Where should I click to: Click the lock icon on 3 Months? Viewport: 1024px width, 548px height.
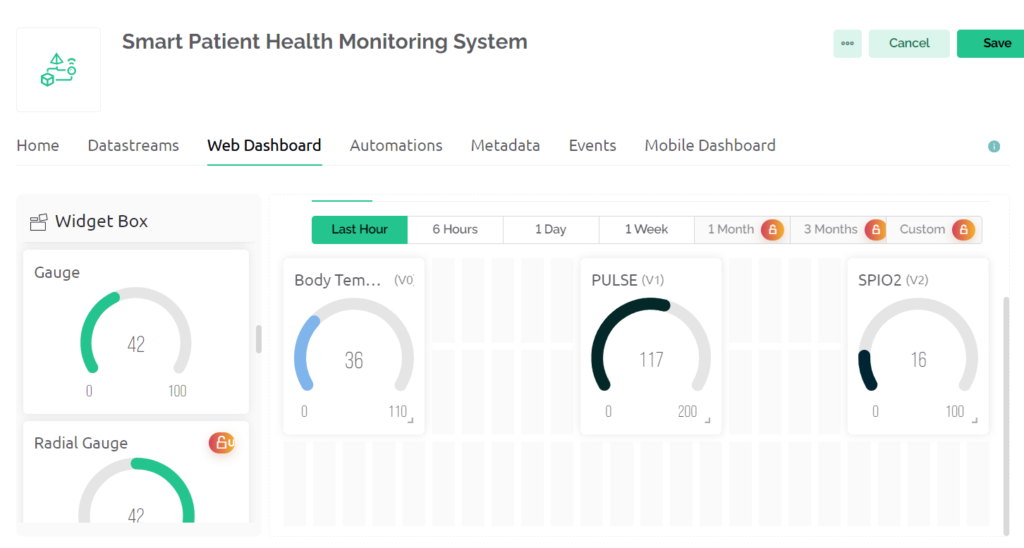coord(874,230)
